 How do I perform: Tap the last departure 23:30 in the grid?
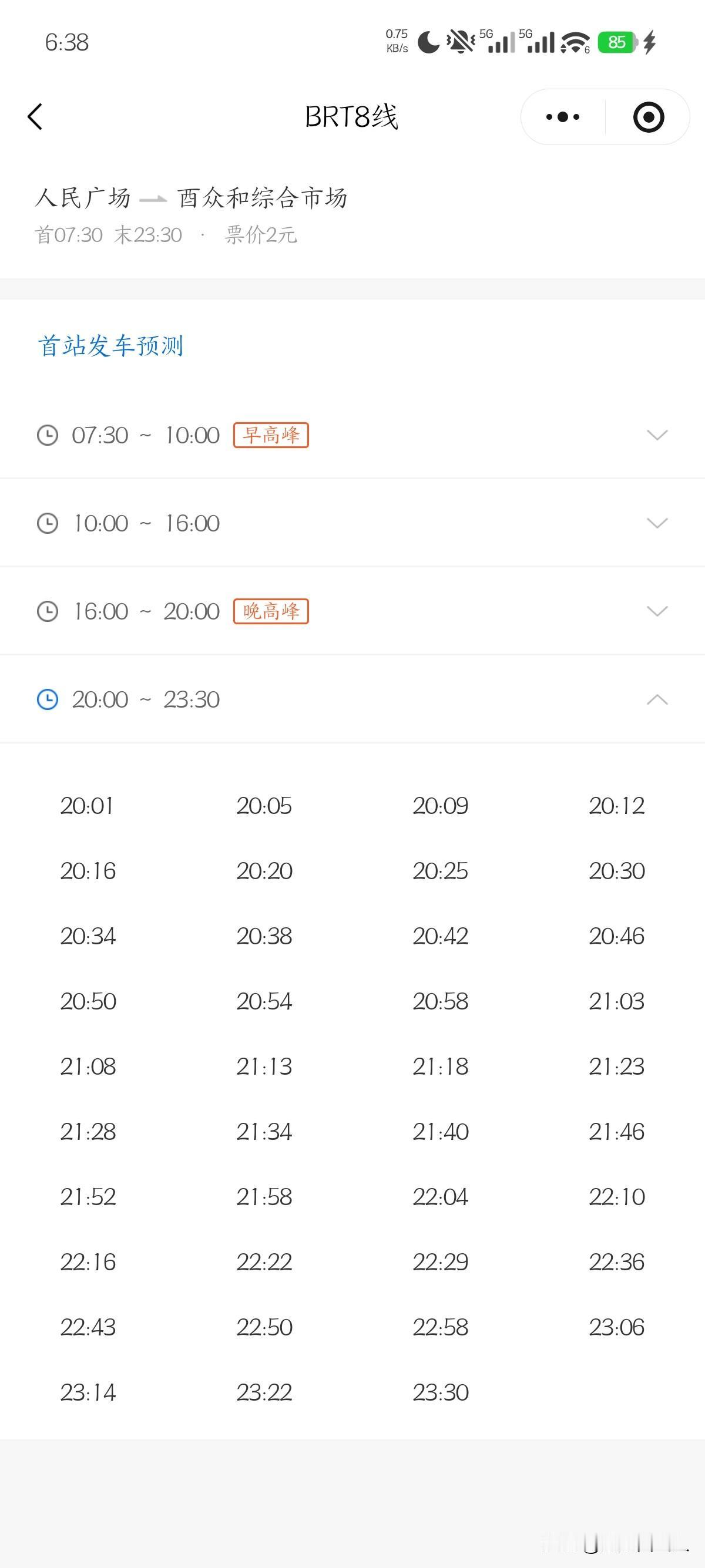tap(440, 1392)
